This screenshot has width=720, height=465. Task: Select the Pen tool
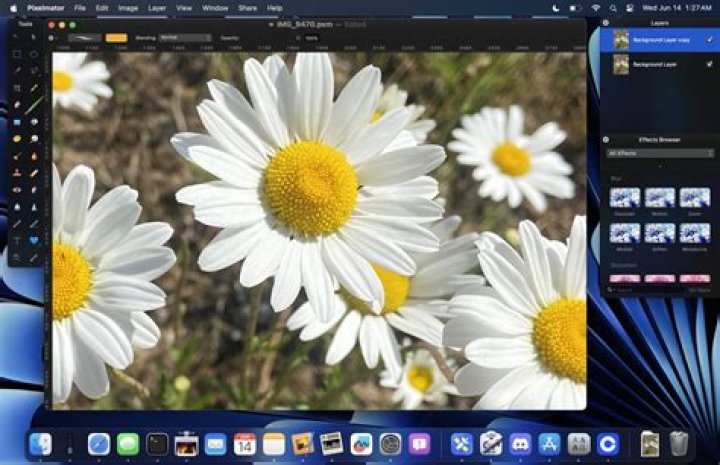[x=17, y=224]
